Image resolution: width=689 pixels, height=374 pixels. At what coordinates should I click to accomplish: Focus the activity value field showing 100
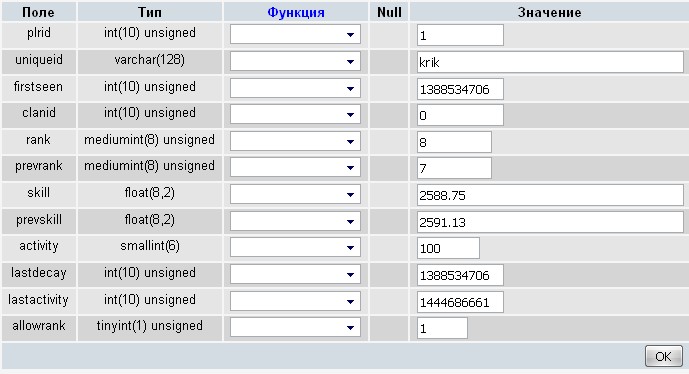point(448,248)
